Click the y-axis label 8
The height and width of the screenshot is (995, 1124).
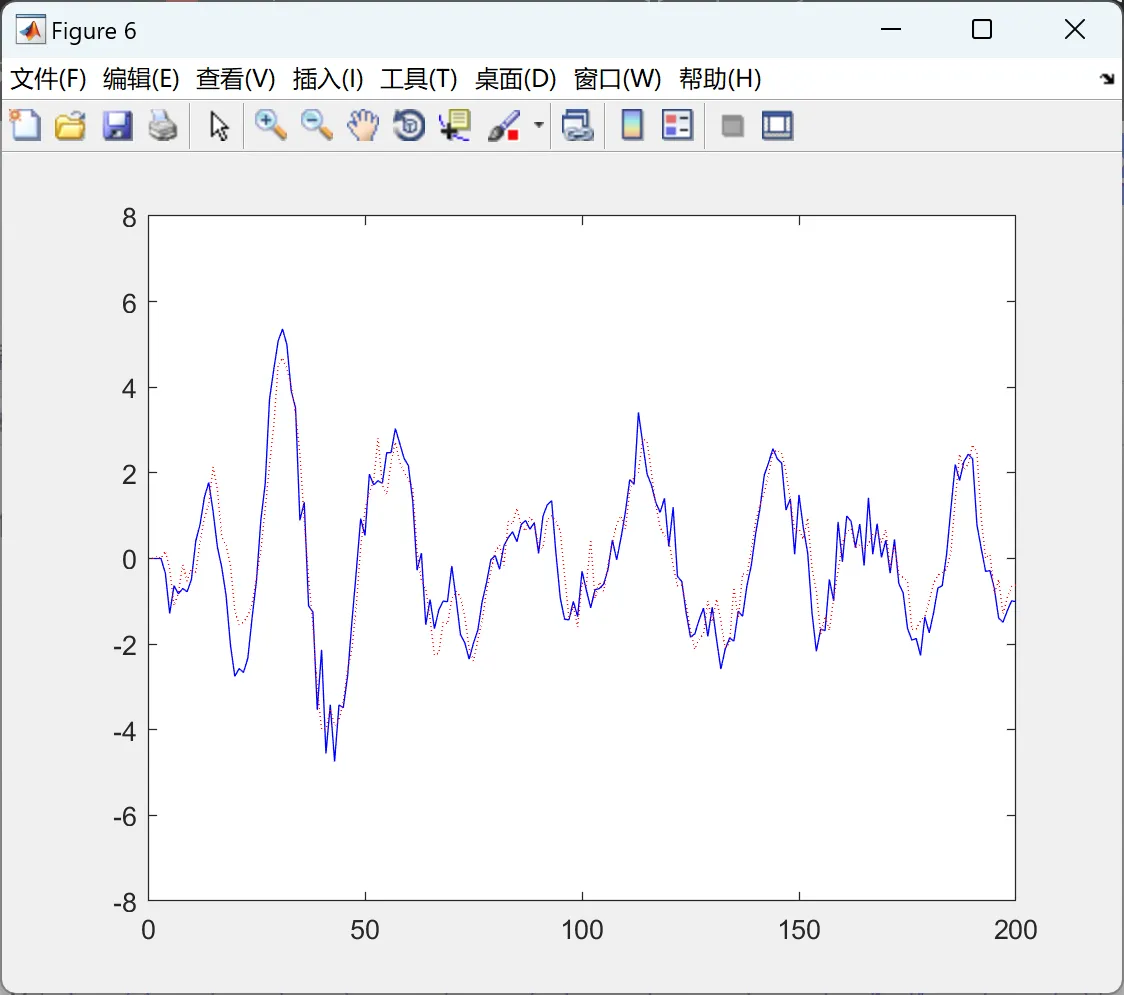pyautogui.click(x=129, y=218)
